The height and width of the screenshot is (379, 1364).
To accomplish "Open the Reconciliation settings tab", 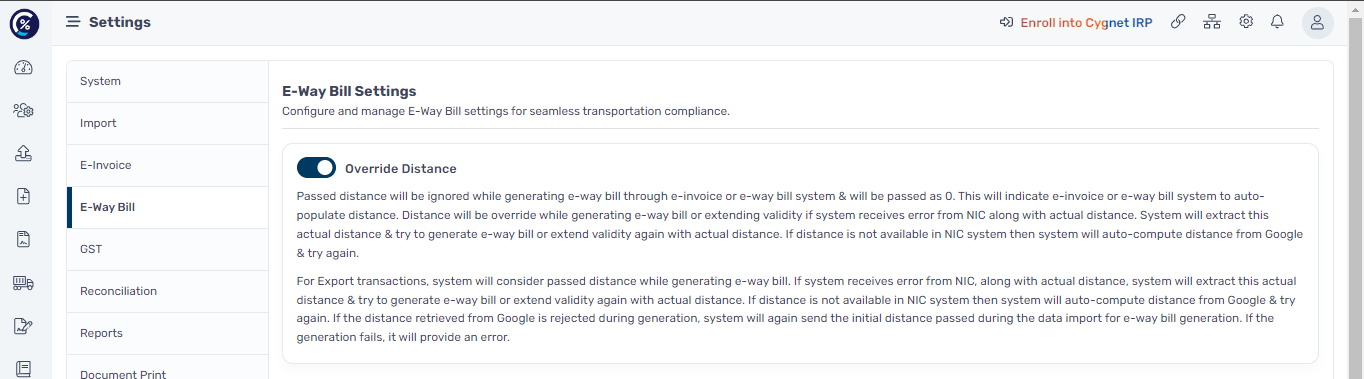I will (x=168, y=291).
